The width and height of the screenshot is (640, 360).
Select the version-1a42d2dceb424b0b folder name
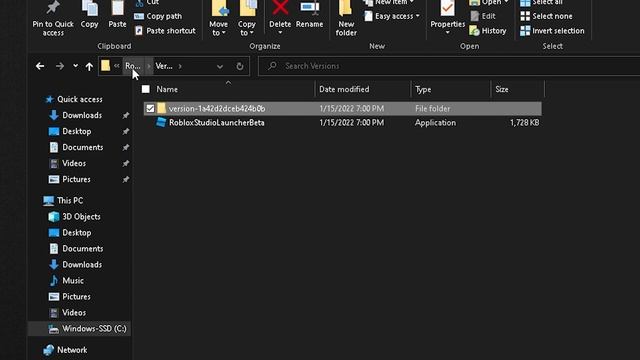[217, 109]
